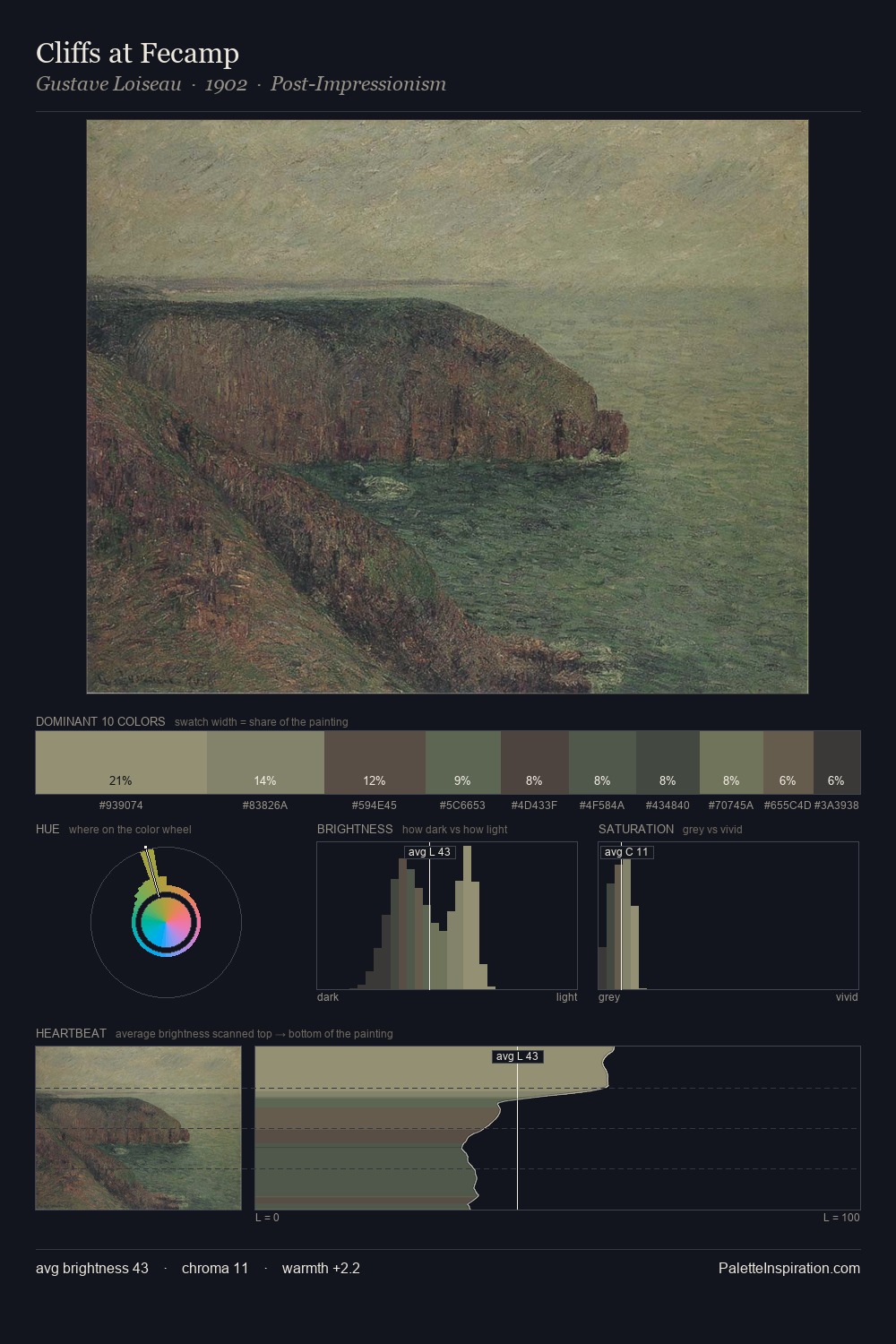
Task: Click the 'grey' axis label
Action: (x=609, y=997)
